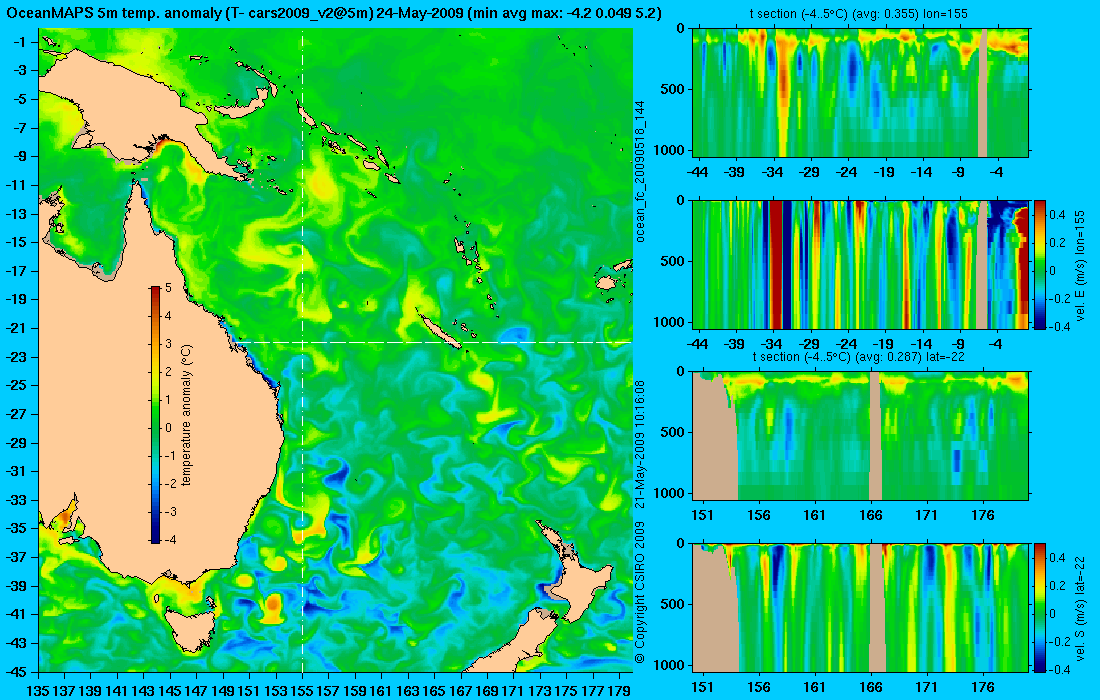Open the eastward velocity section plot at lon=155
Viewport: 1100px width, 700px height.
[x=860, y=264]
